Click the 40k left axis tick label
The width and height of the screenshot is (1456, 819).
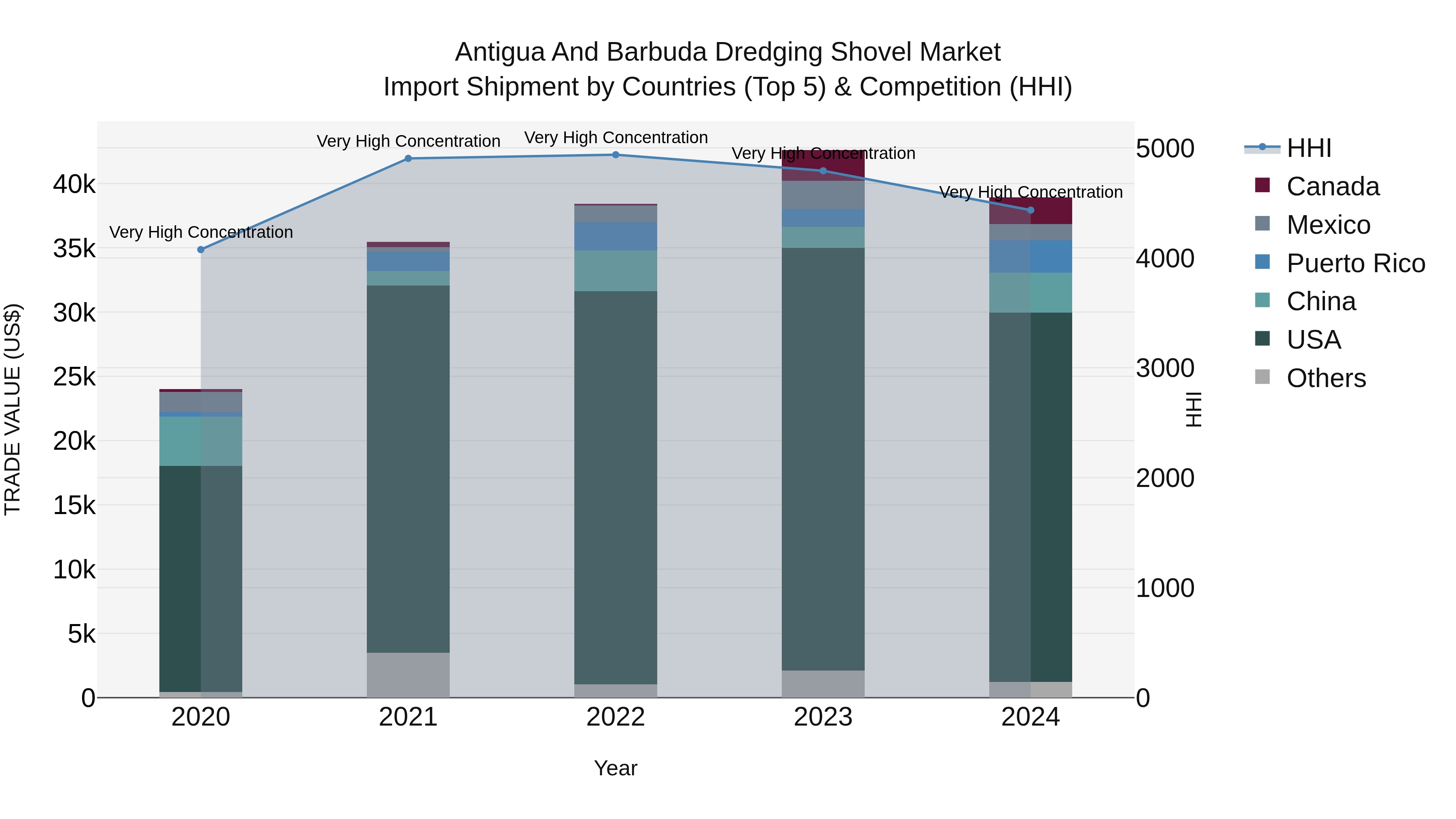74,184
